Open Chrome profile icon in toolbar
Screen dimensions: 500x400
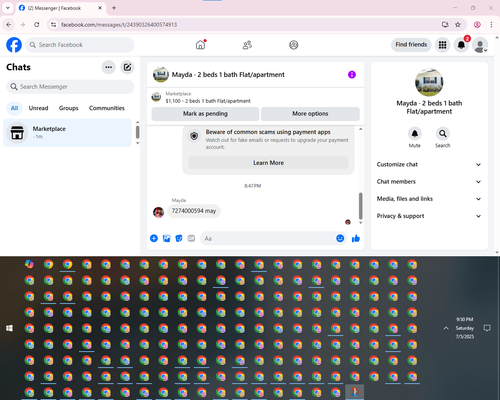point(477,25)
